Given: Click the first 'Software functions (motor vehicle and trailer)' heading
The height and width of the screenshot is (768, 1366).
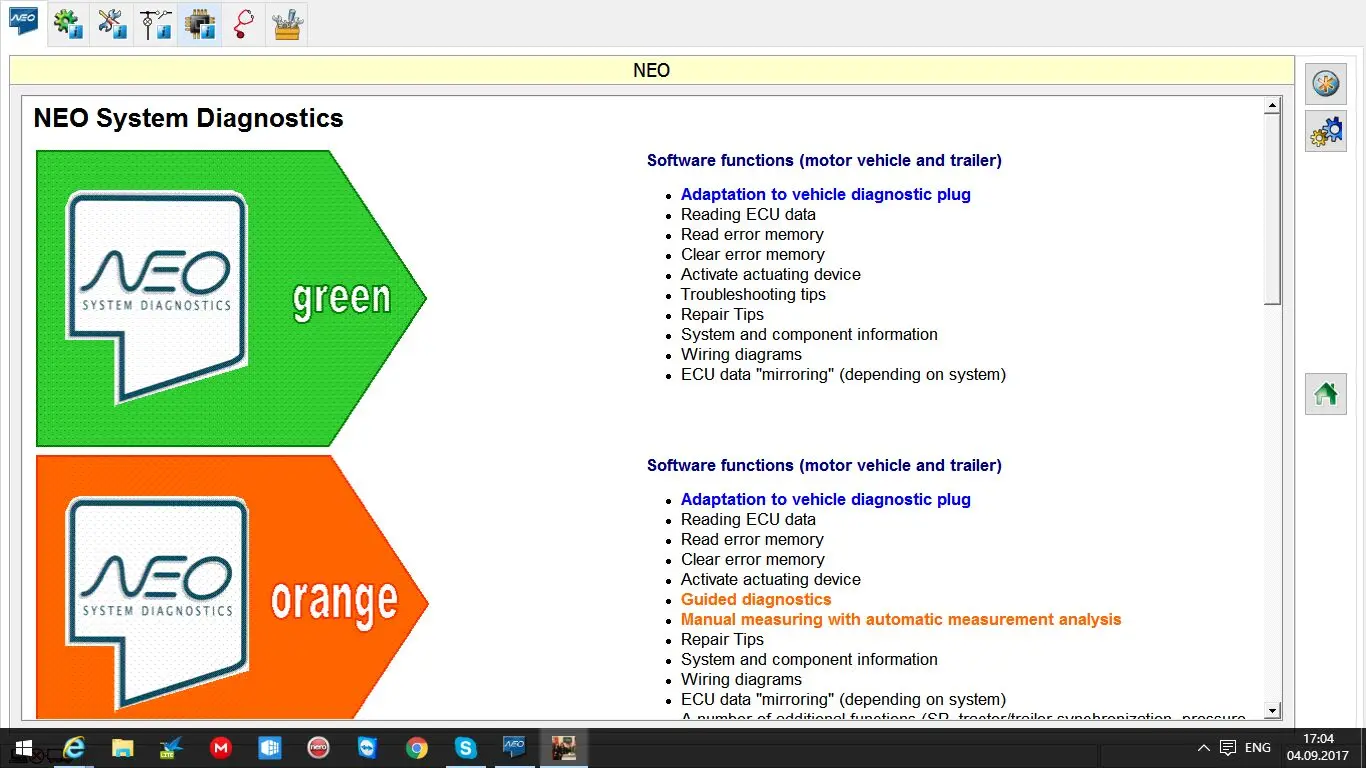Looking at the screenshot, I should (x=824, y=160).
